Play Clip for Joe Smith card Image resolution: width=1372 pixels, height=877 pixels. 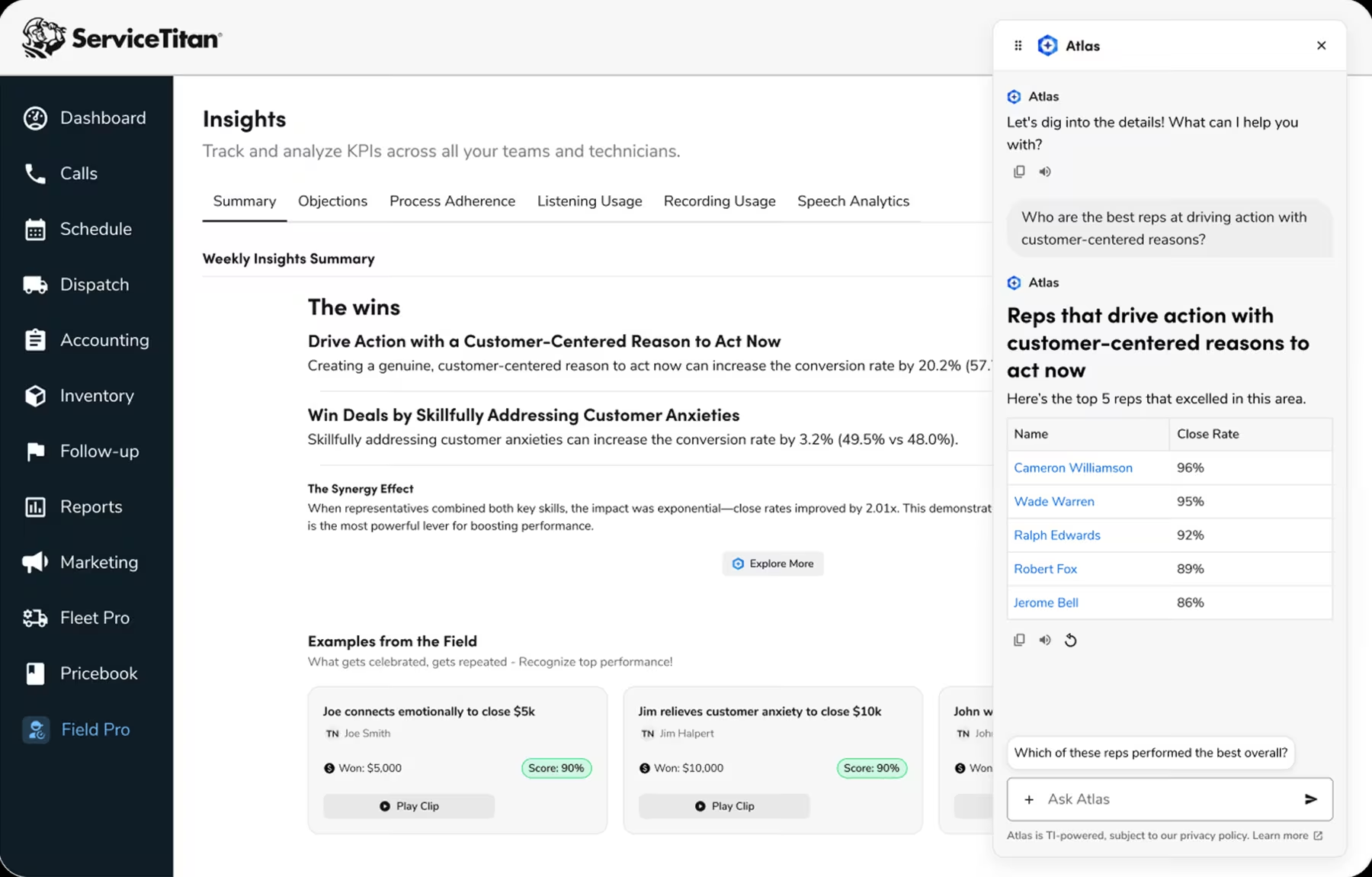coord(409,806)
